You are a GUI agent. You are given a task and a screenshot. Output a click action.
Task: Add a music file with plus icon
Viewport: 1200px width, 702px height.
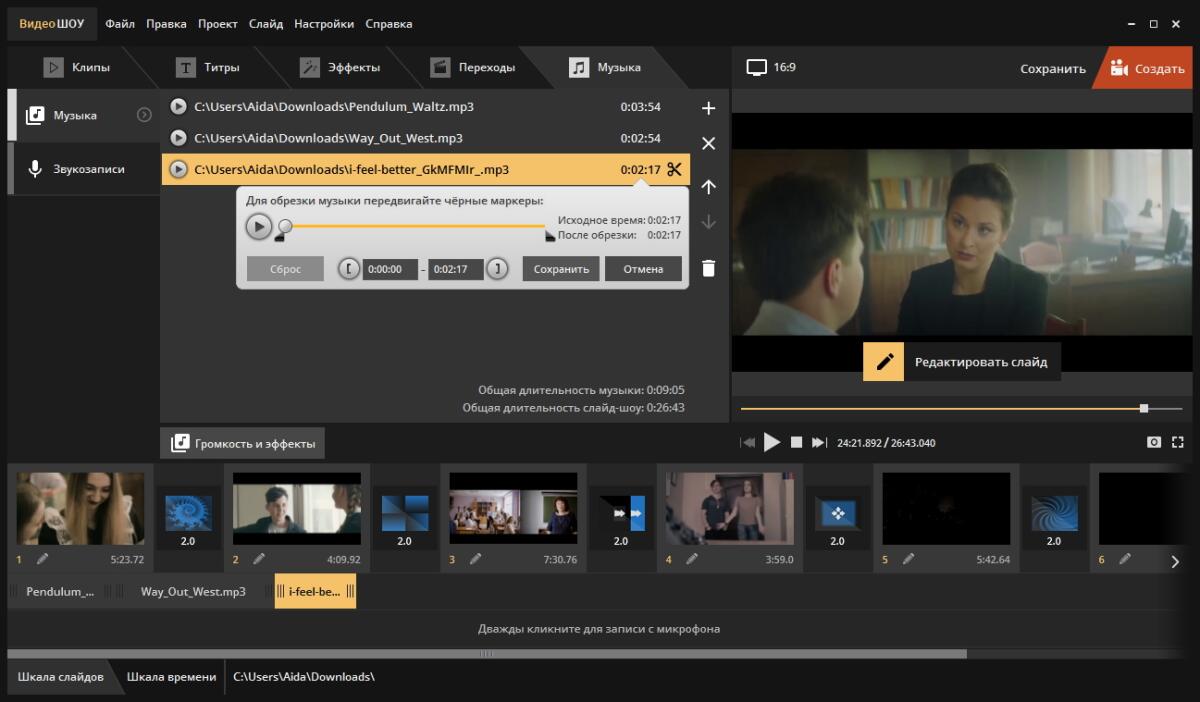(x=708, y=108)
